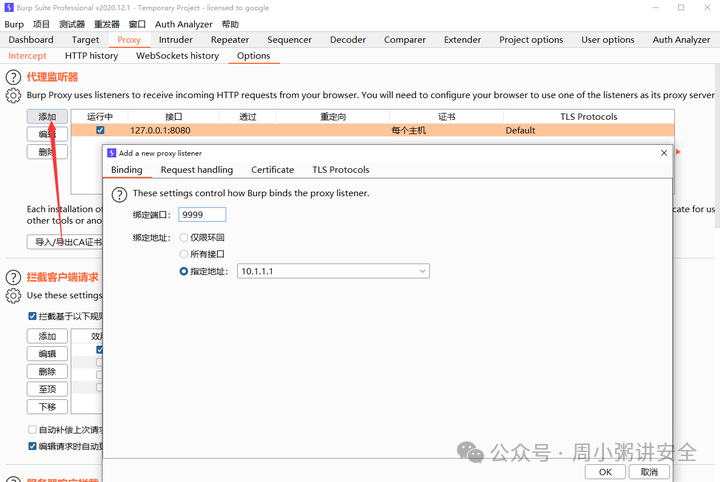Click 编辑 button under intercept rules
Viewport: 720px width, 482px height.
(x=47, y=354)
